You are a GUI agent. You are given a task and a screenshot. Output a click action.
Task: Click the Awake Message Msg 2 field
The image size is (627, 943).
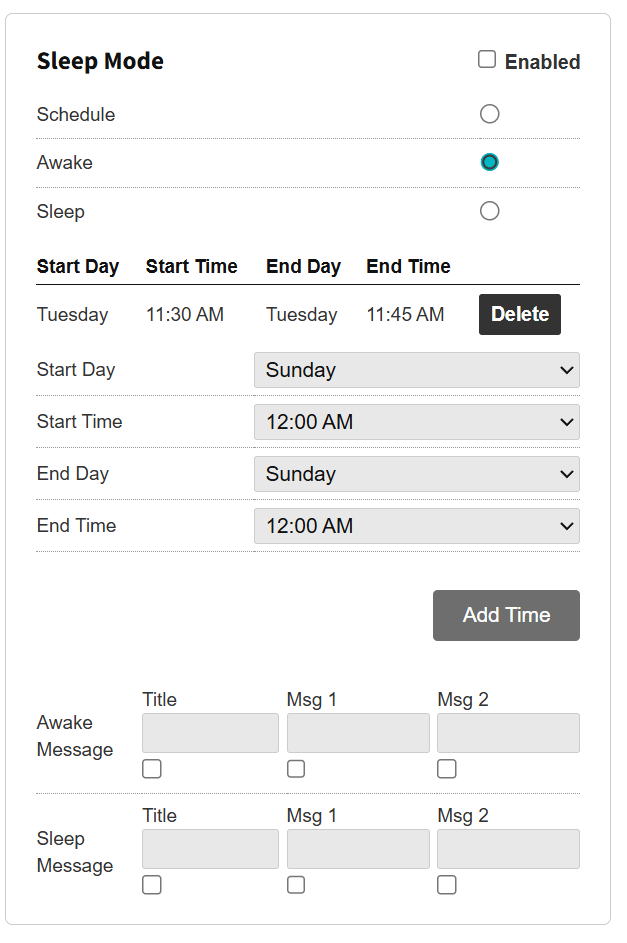click(x=508, y=733)
